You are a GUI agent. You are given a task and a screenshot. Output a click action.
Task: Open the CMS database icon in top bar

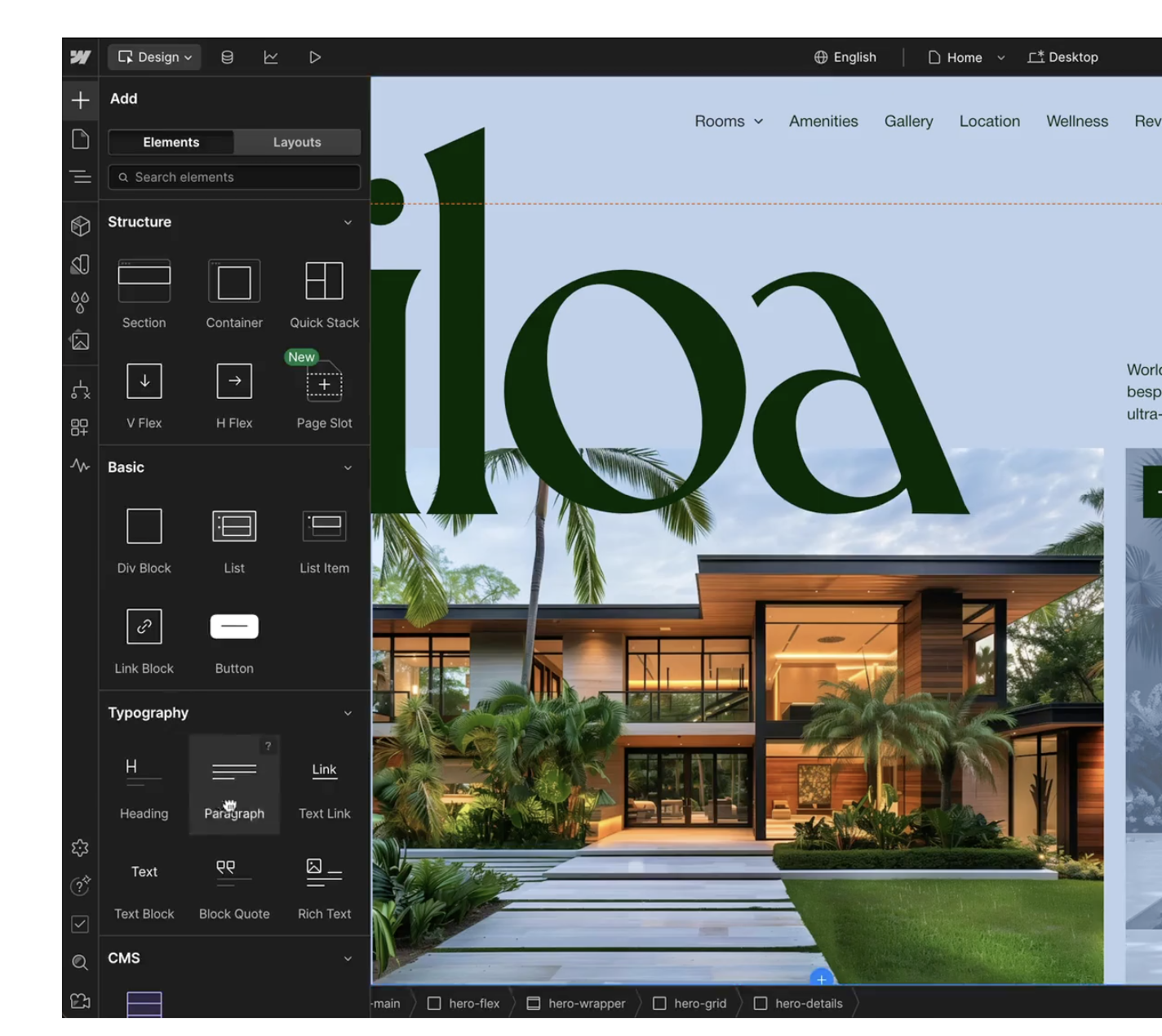click(228, 57)
